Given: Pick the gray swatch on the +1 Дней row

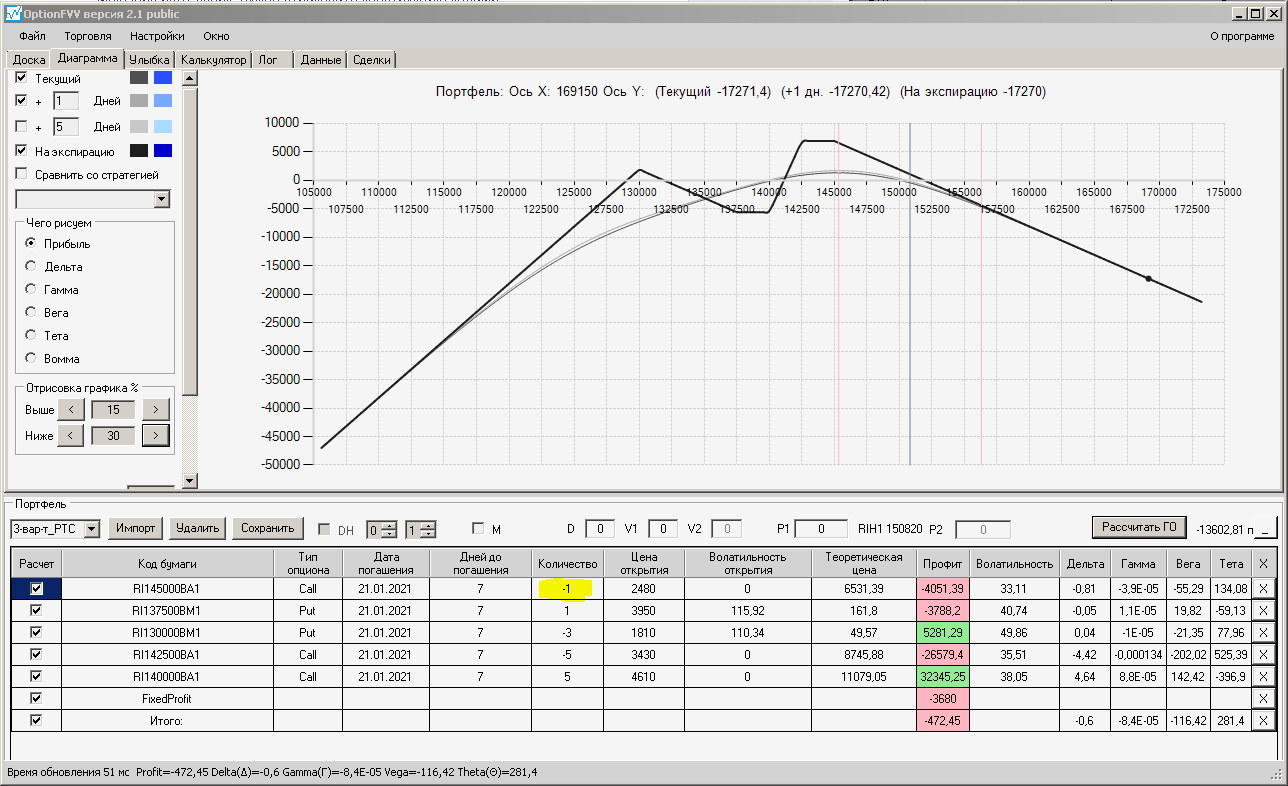Looking at the screenshot, I should (139, 101).
